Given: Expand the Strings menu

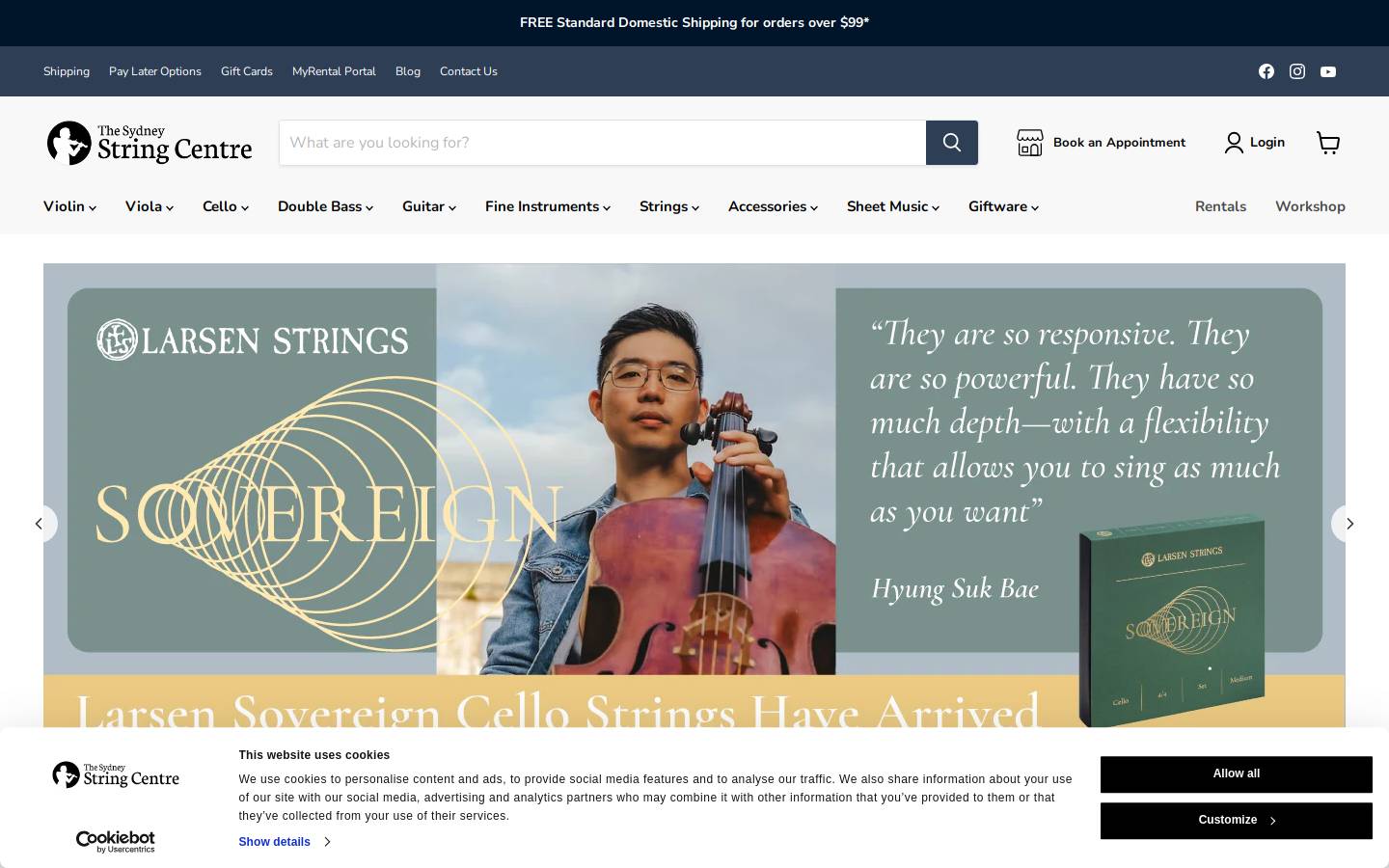Looking at the screenshot, I should 669,206.
